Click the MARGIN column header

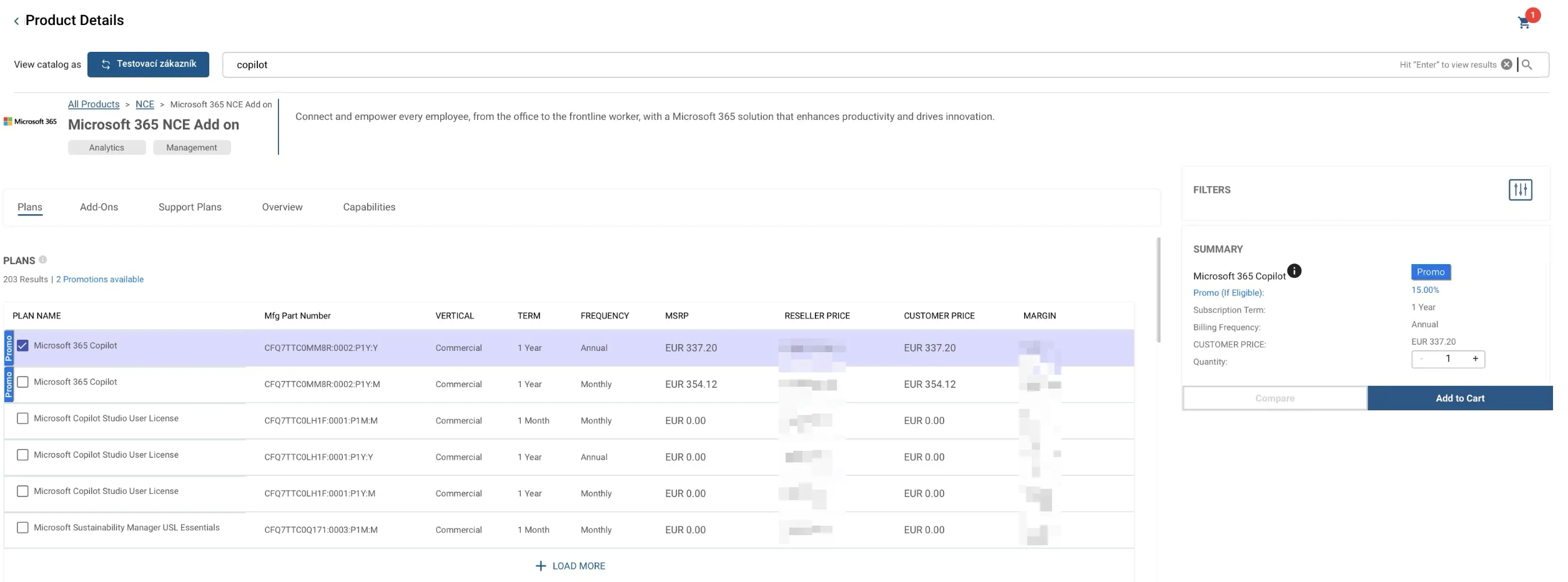(1040, 315)
